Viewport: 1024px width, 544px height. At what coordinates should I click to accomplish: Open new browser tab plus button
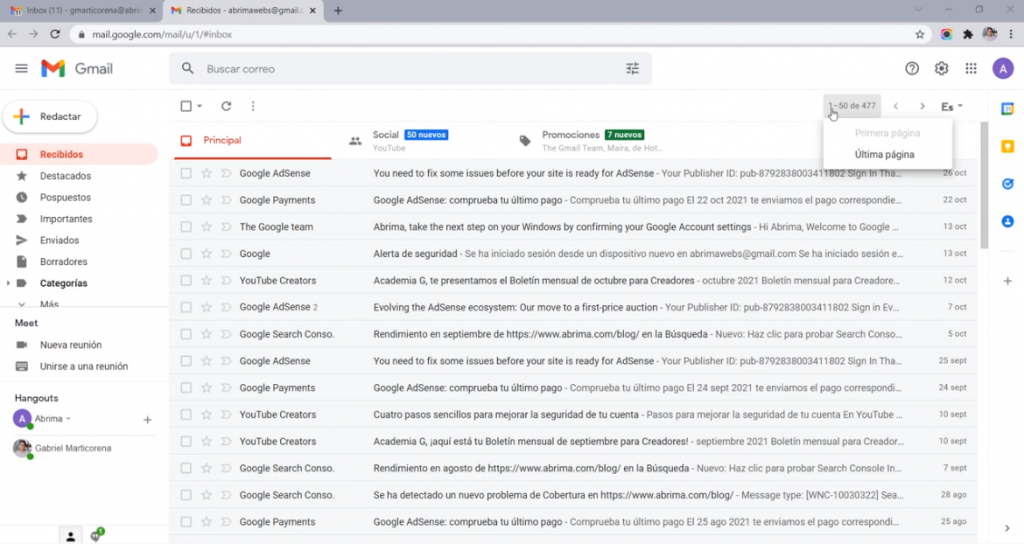(338, 10)
